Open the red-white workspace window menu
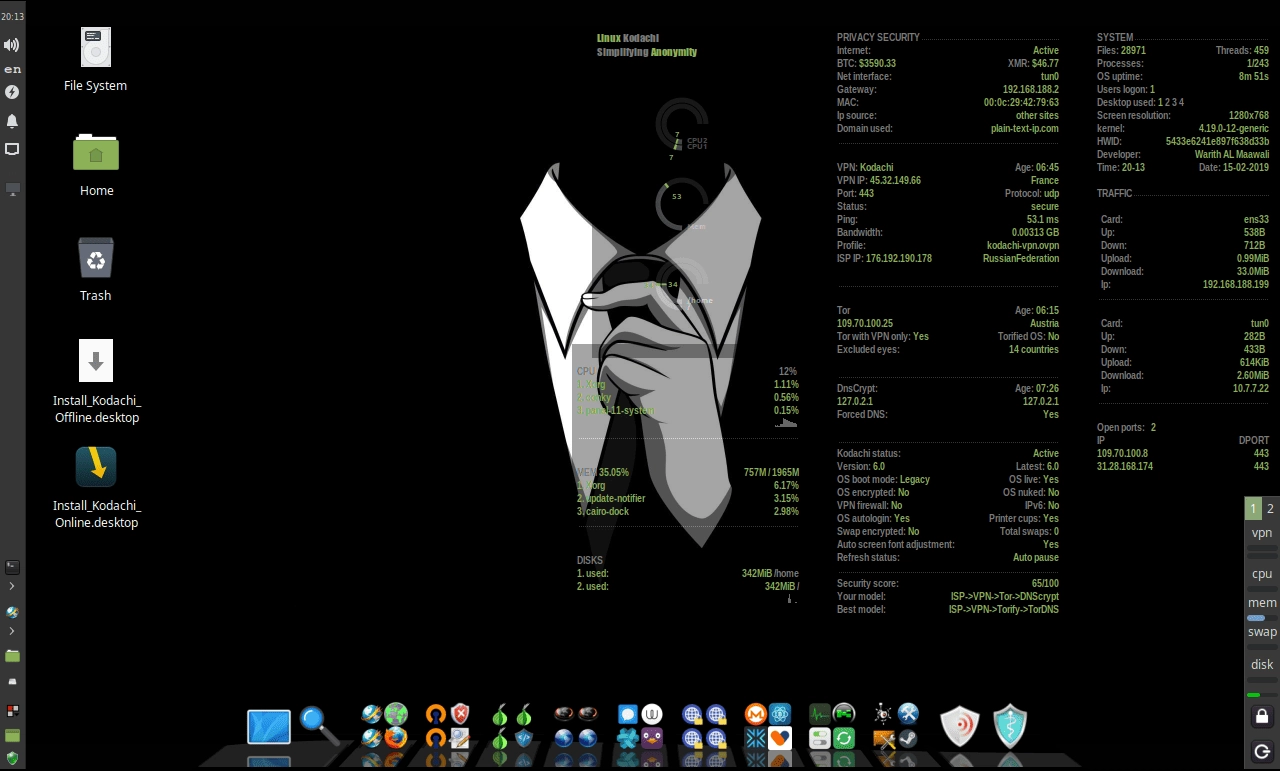 click(12, 711)
